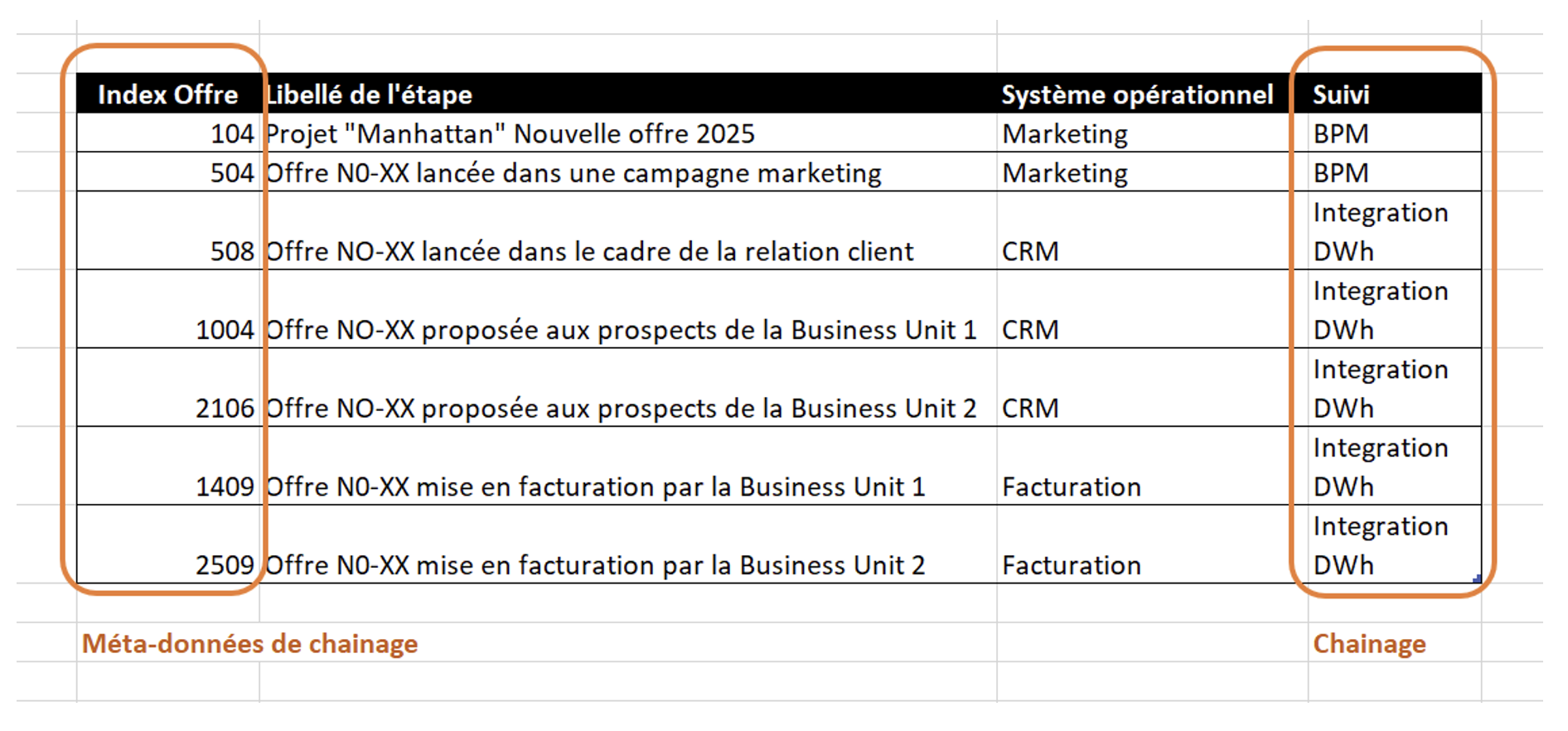Click the "Index Offre" header cell
The height and width of the screenshot is (731, 1568).
[167, 94]
